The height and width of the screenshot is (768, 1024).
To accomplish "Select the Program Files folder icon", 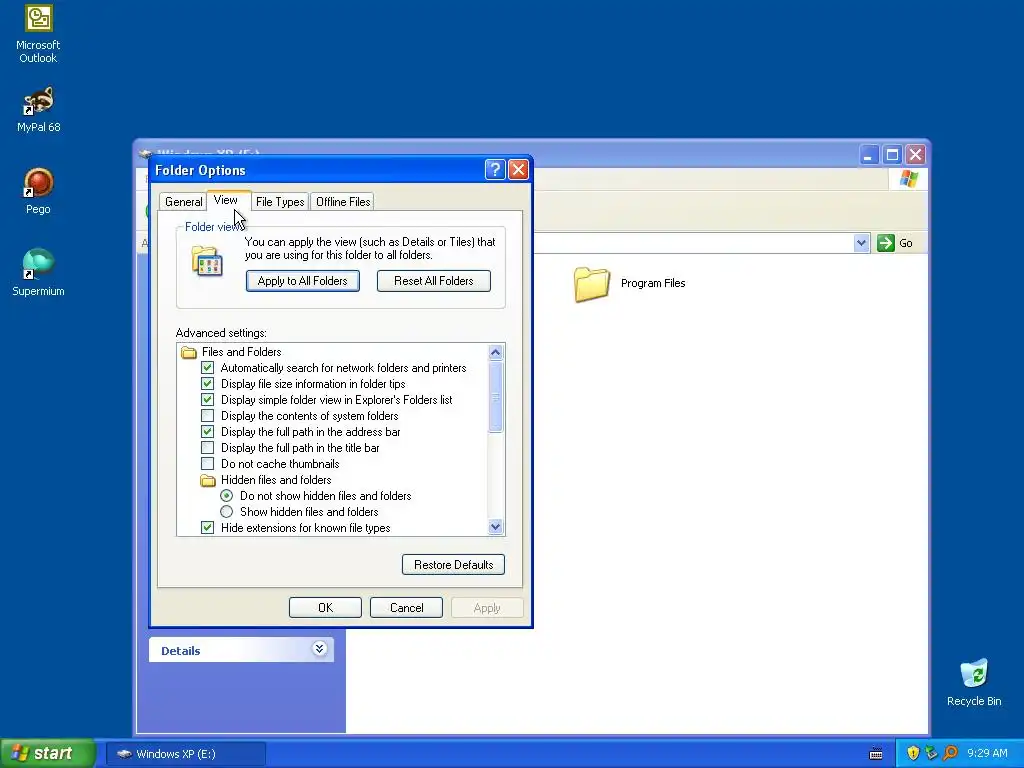I will (592, 283).
